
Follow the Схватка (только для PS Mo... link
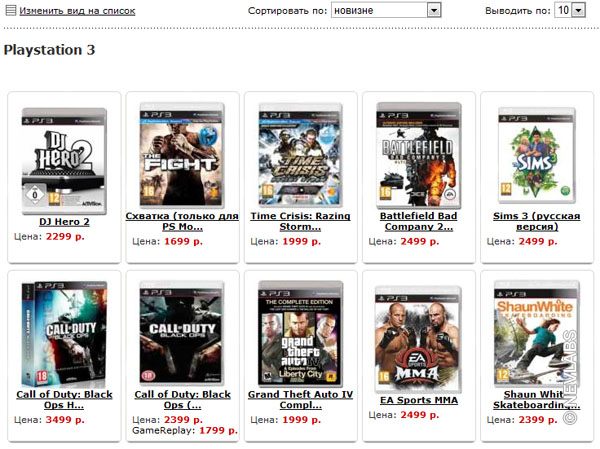click(182, 221)
